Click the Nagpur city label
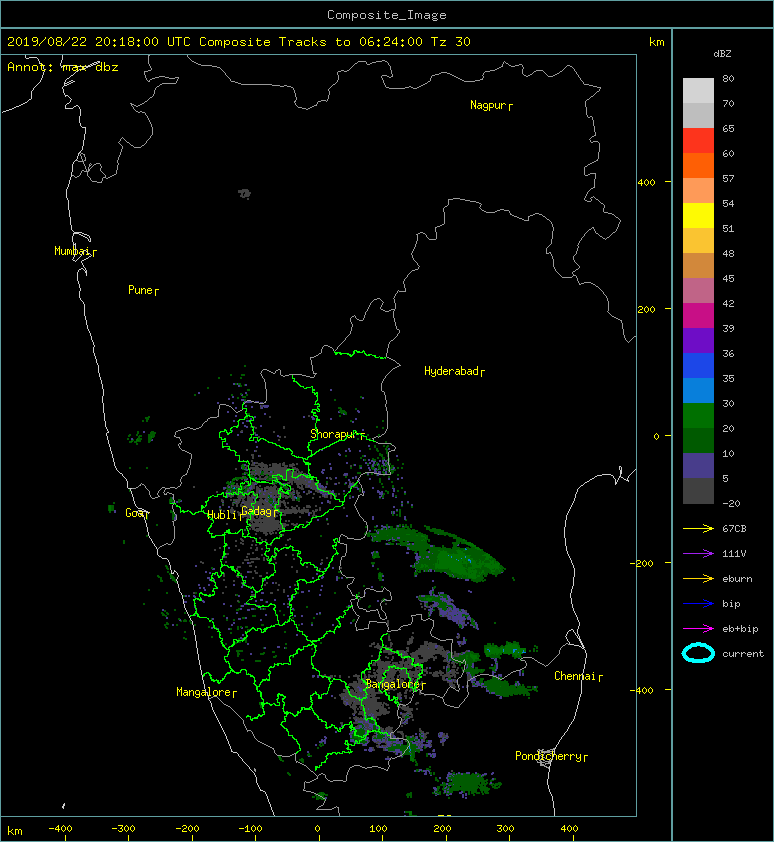The width and height of the screenshot is (774, 842). 491,105
